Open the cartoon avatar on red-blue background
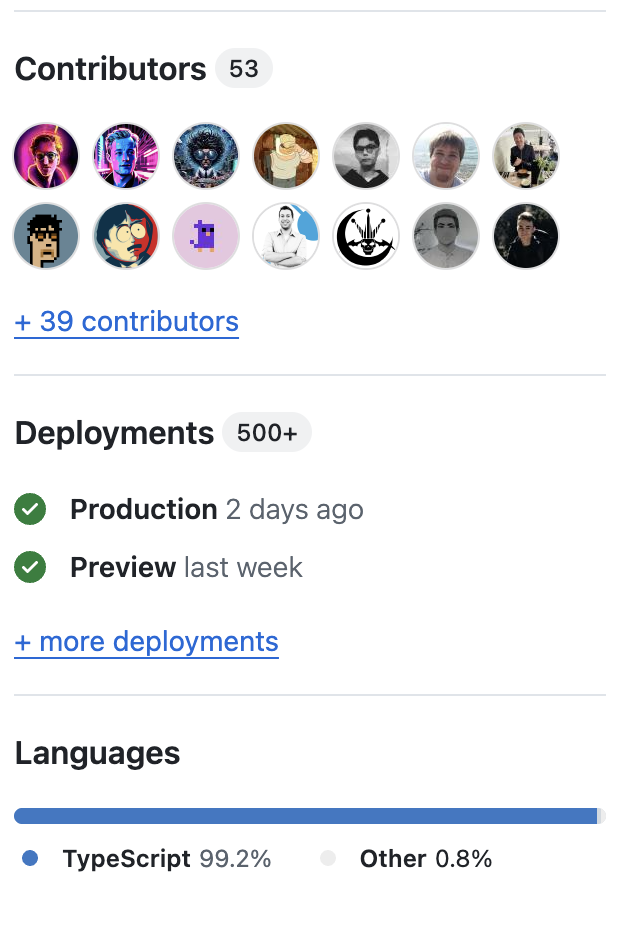Image resolution: width=624 pixels, height=942 pixels. (126, 237)
